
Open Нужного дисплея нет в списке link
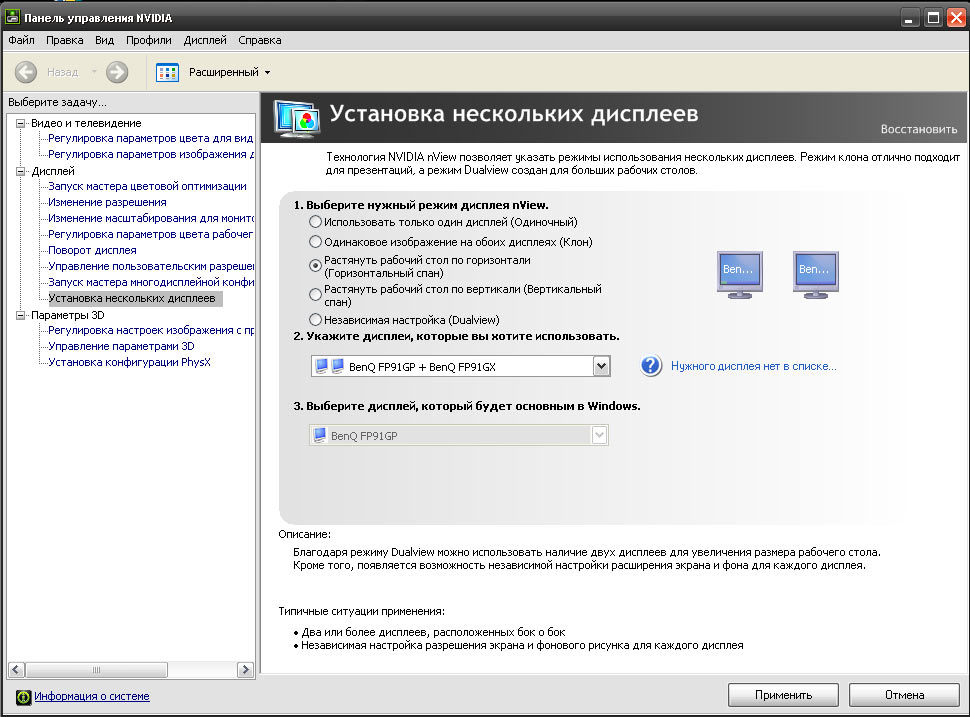(x=753, y=366)
